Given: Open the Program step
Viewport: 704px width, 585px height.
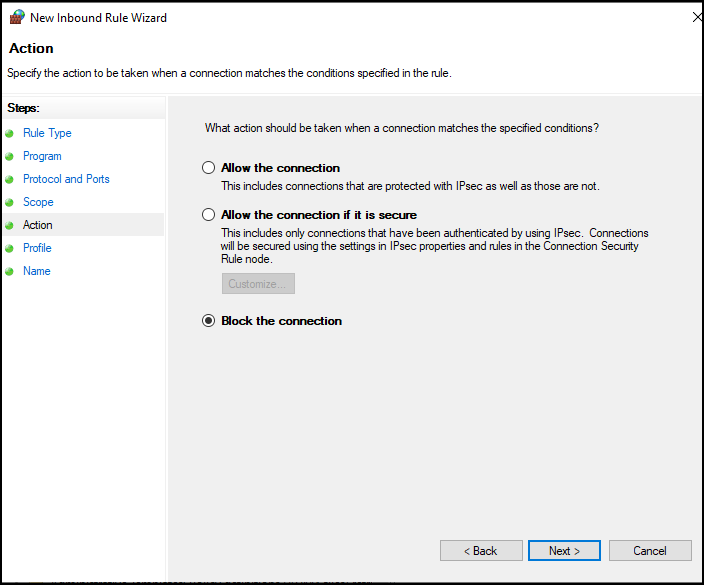Looking at the screenshot, I should (42, 156).
